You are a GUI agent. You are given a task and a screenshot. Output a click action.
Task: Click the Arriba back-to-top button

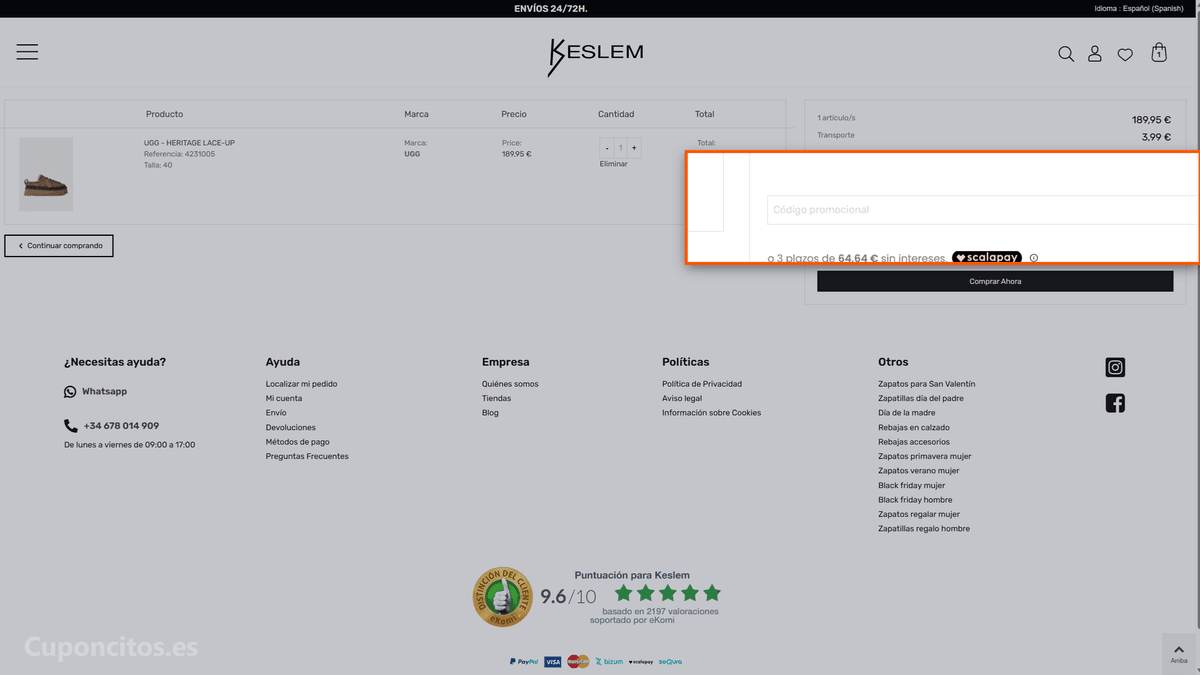[x=1179, y=653]
